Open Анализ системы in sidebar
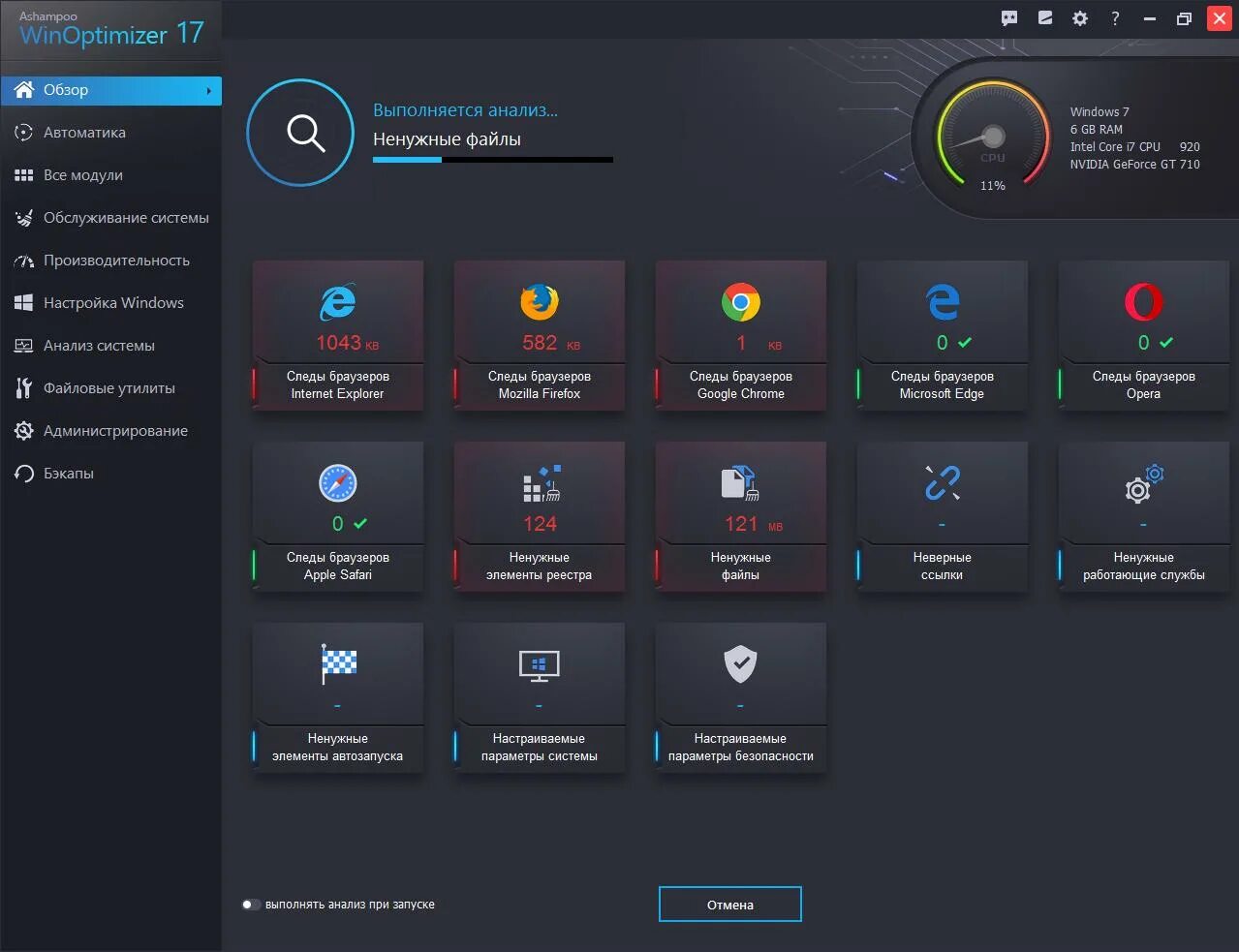Viewport: 1239px width, 952px height. [110, 346]
